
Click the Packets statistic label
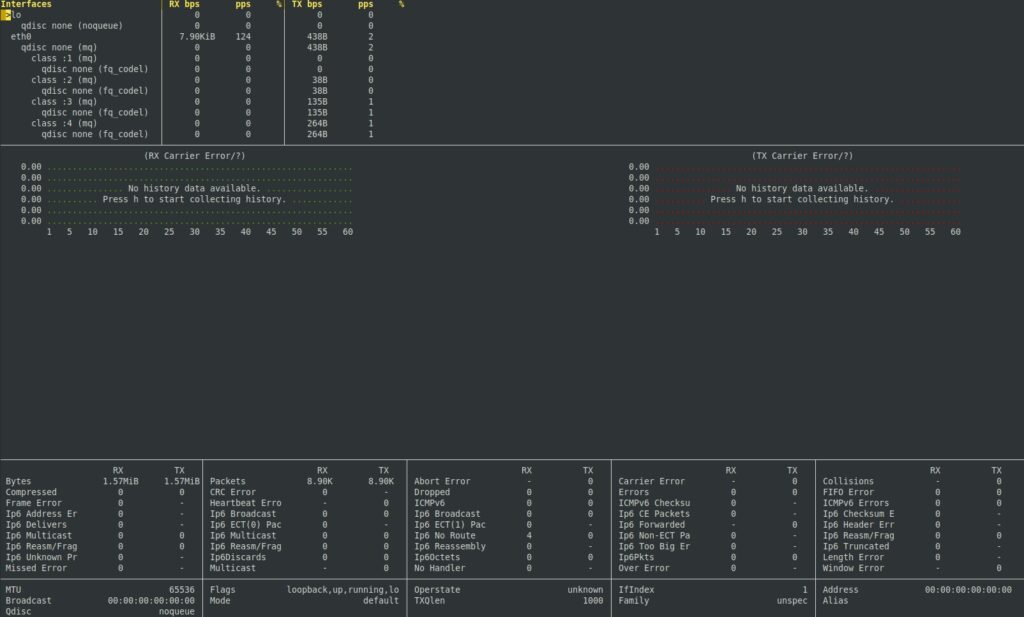click(x=227, y=481)
